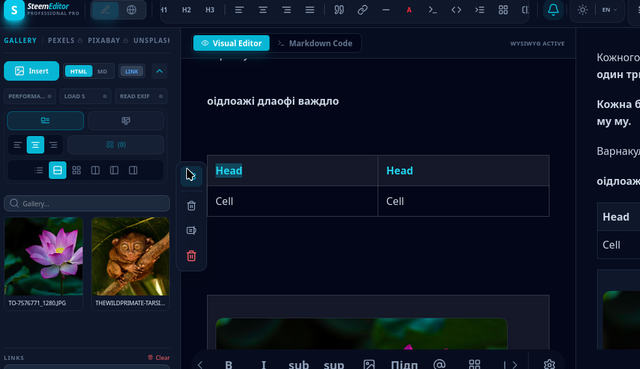Switch to the PEXELS tab
The image size is (640, 369).
coord(61,40)
